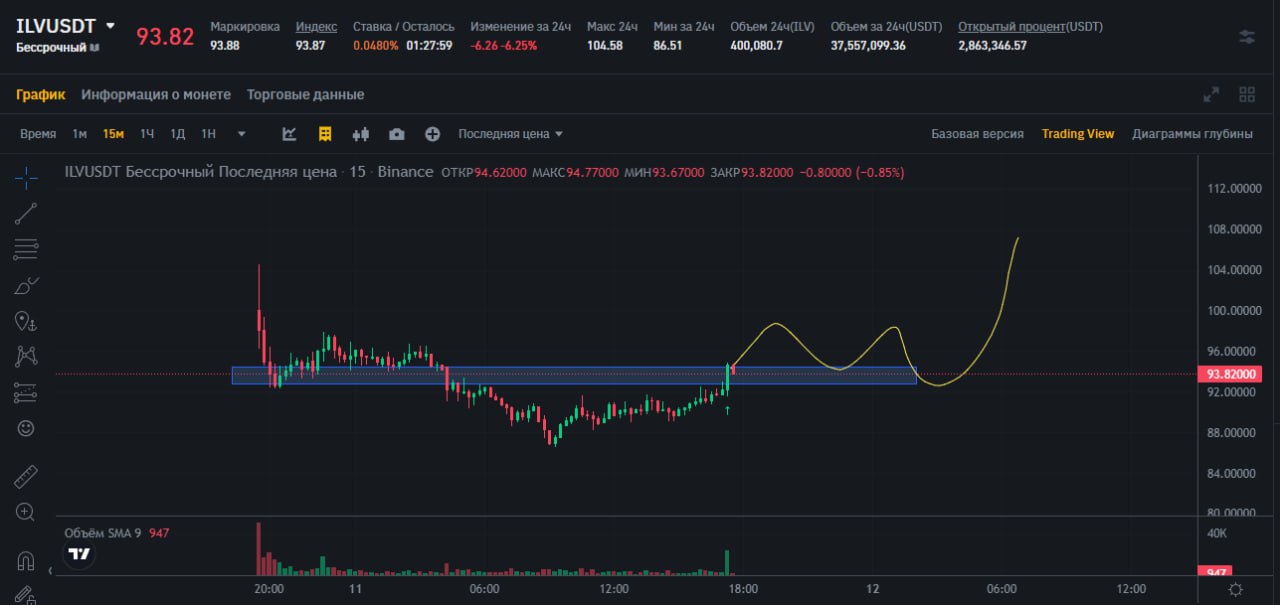This screenshot has height=605, width=1280.
Task: Click the blue support zone rectangle
Action: click(x=574, y=375)
